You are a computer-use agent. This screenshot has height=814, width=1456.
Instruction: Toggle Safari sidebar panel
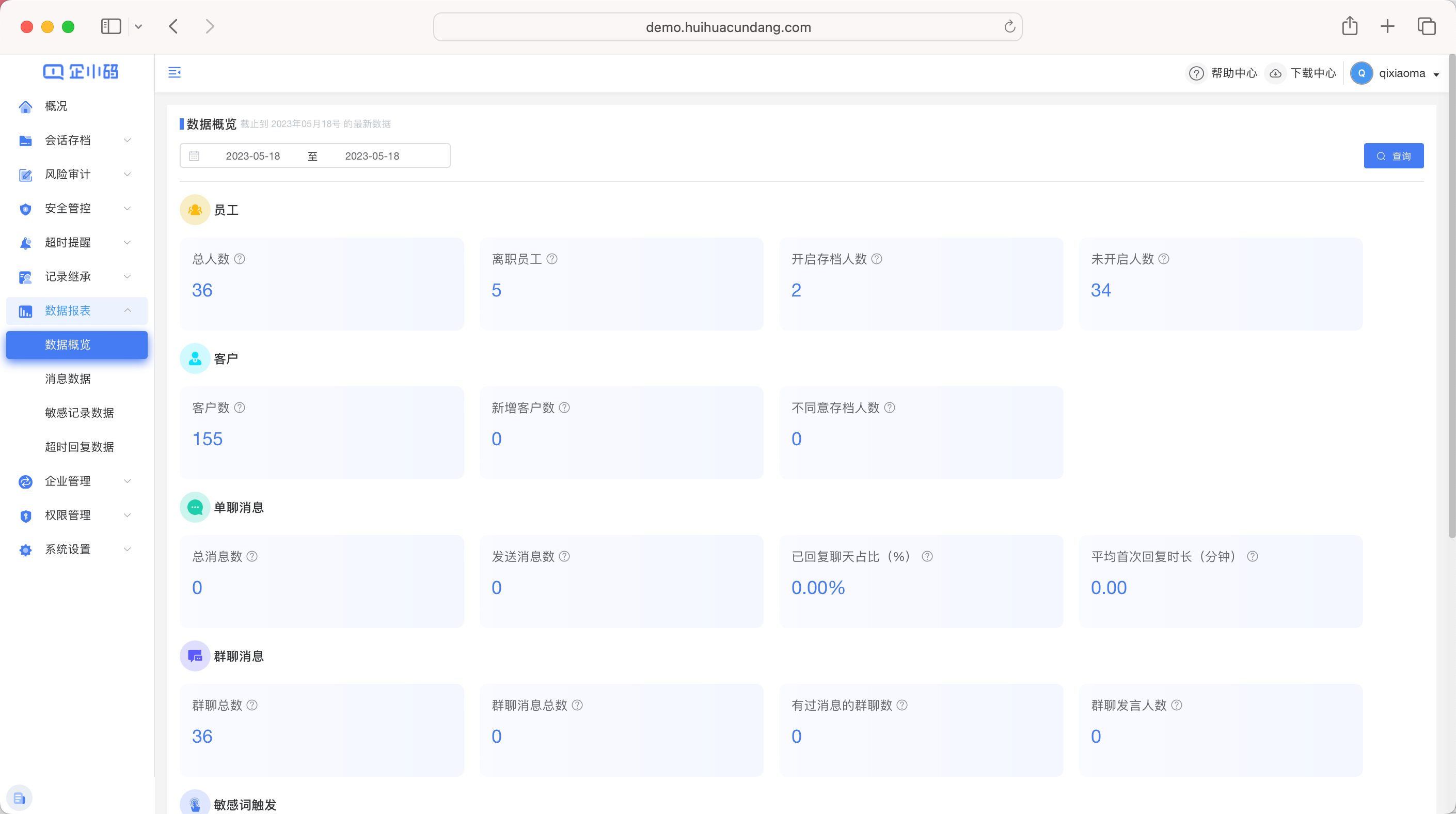(111, 26)
